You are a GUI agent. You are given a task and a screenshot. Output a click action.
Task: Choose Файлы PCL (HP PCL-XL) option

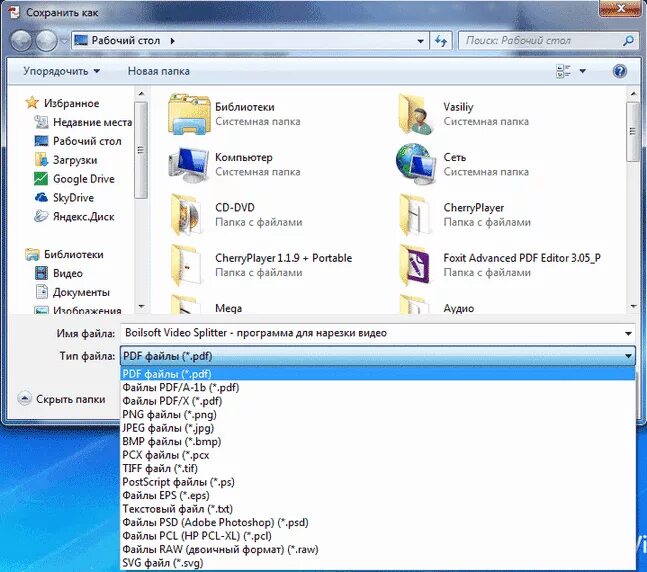[378, 536]
